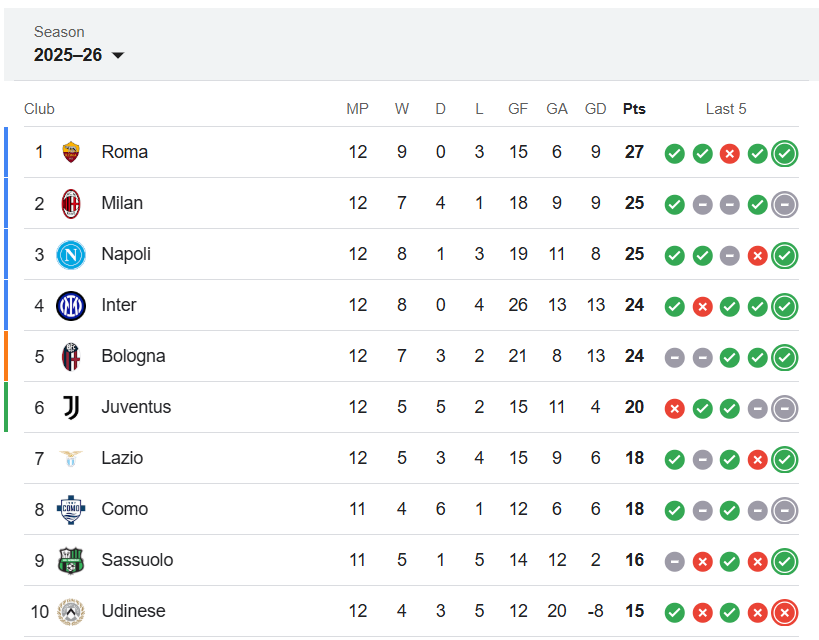Click the Roma club crest

pos(71,152)
